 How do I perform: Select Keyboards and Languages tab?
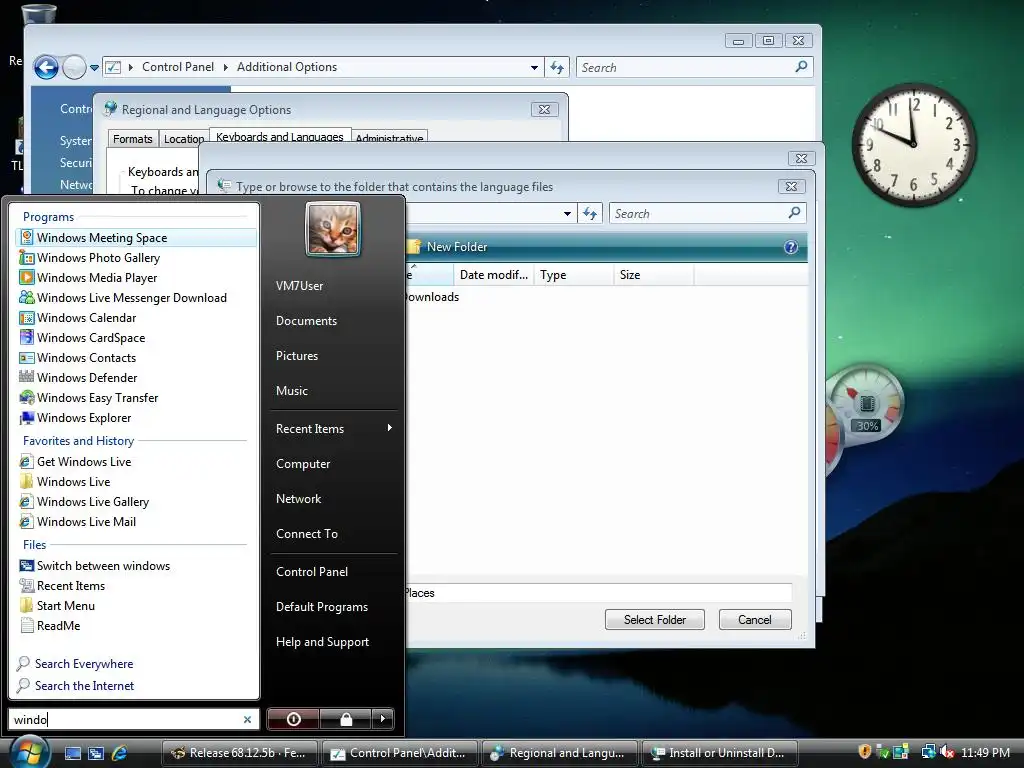[x=280, y=136]
